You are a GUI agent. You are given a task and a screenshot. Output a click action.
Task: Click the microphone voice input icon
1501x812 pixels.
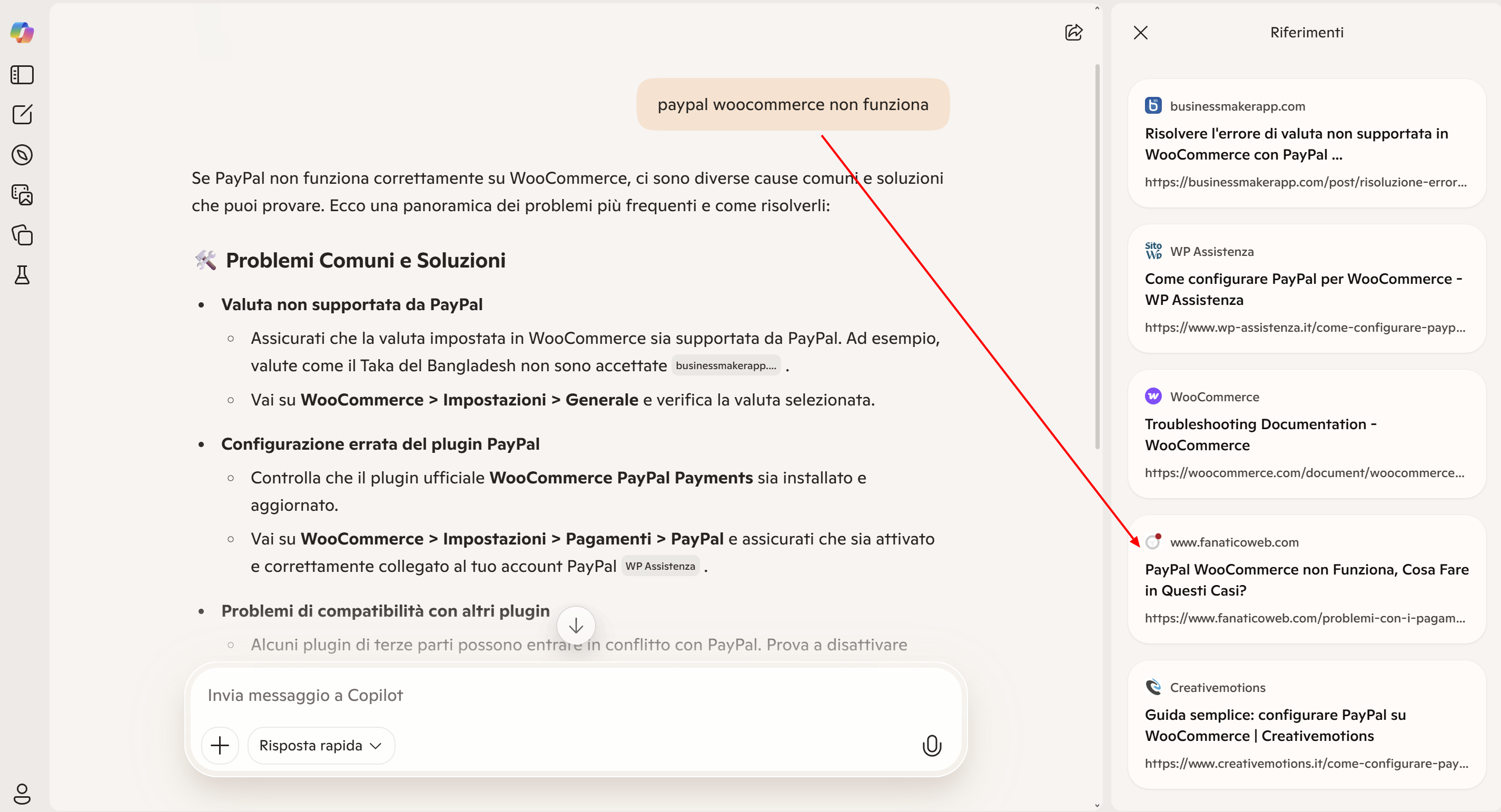pyautogui.click(x=931, y=745)
